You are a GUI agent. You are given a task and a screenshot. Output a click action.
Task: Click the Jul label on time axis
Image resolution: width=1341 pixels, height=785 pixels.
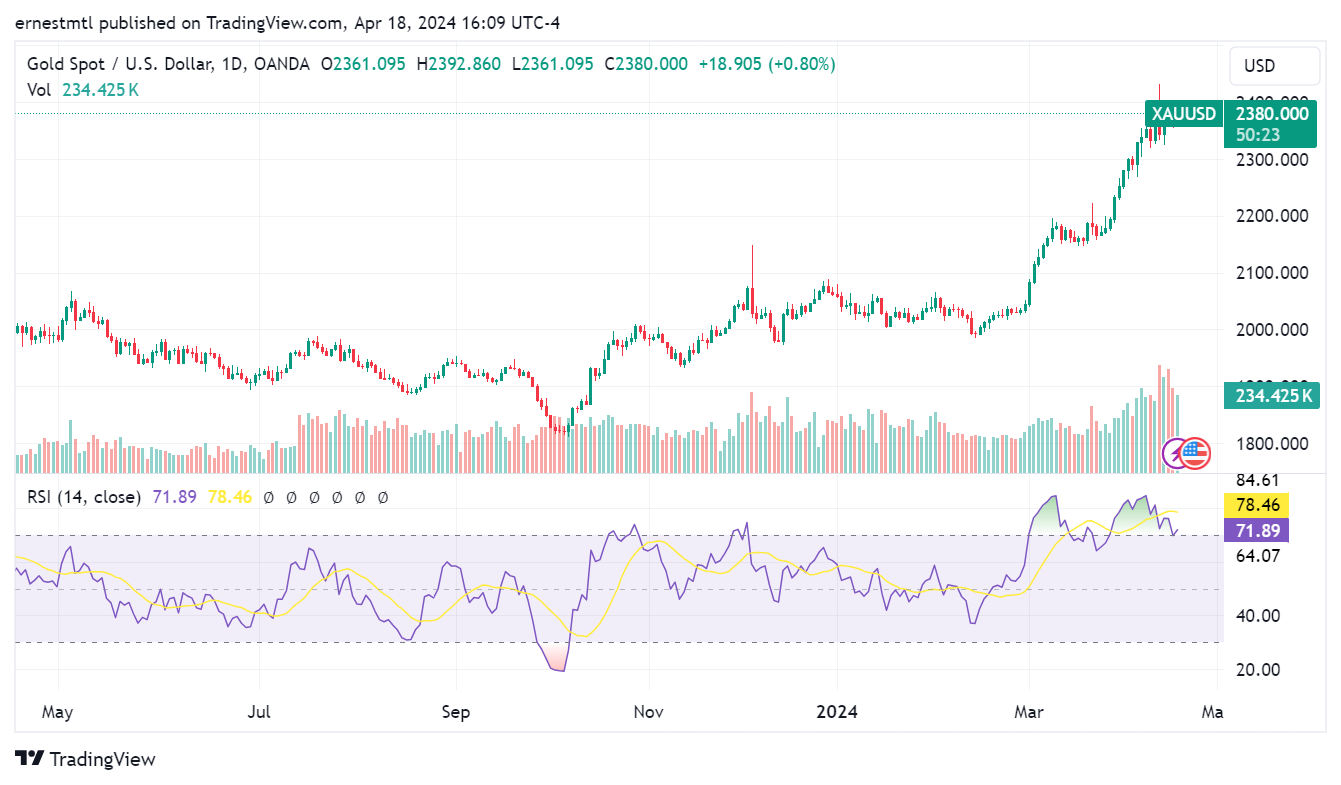click(x=259, y=712)
